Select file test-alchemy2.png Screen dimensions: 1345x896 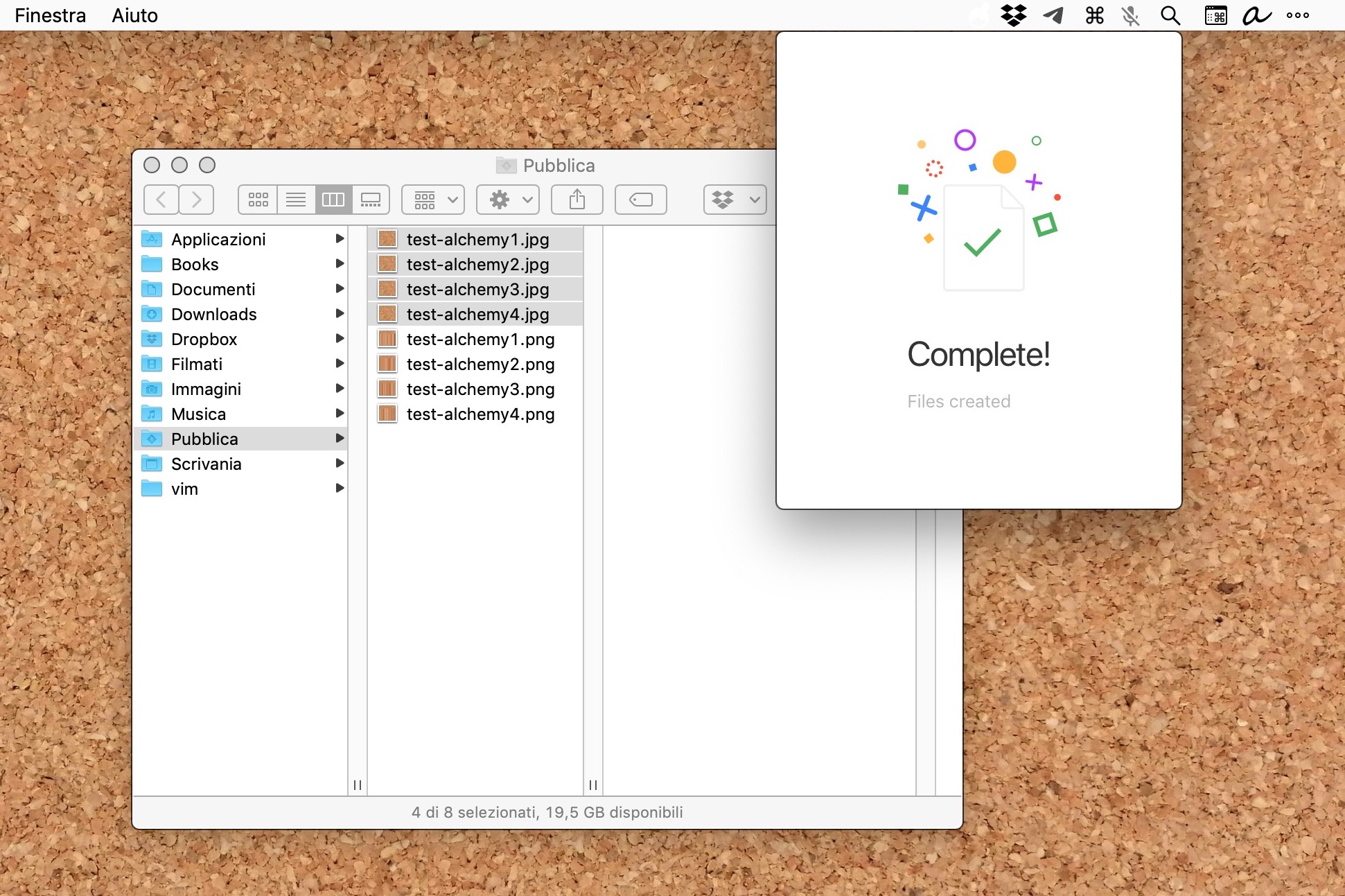(480, 364)
